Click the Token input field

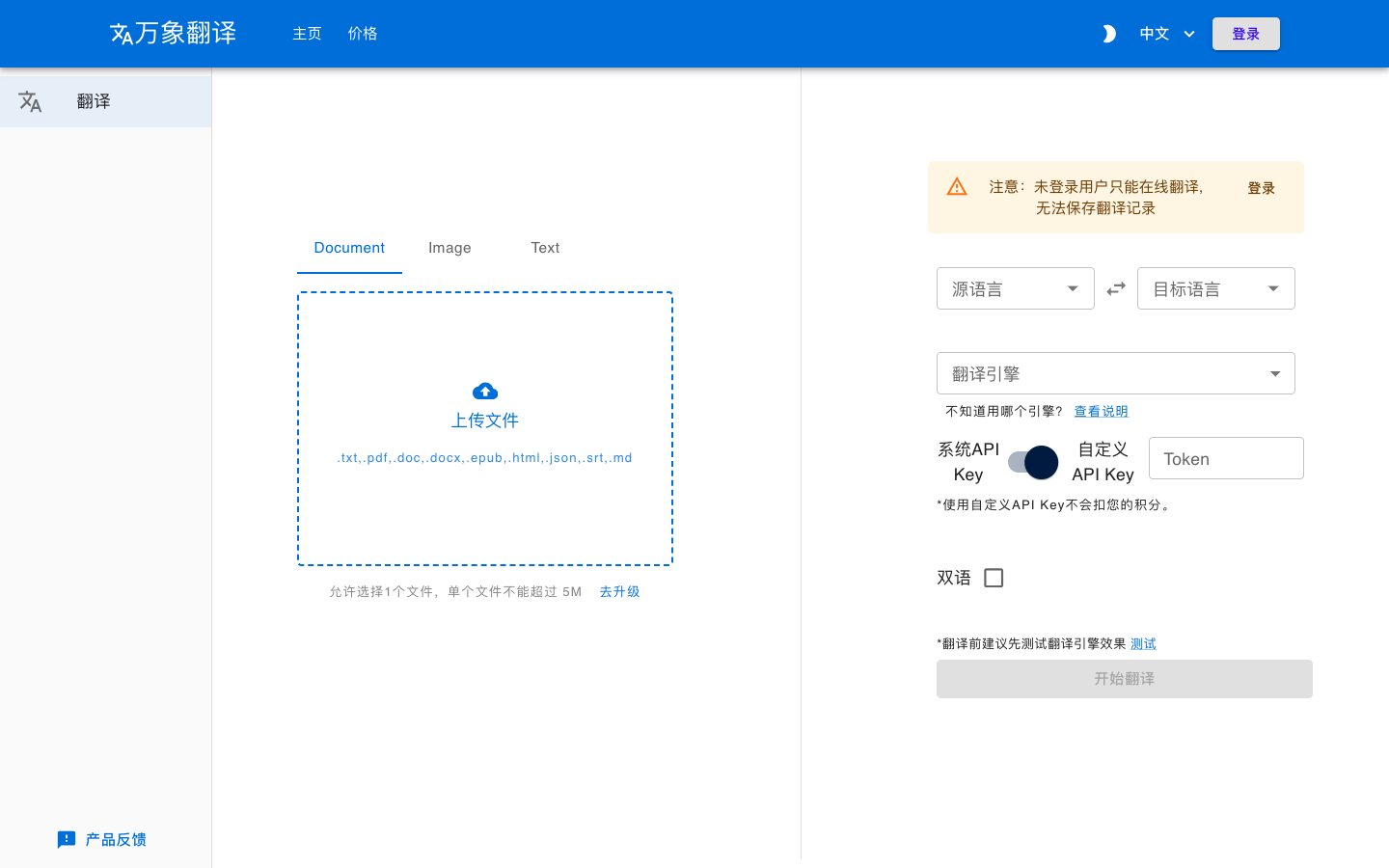[x=1226, y=458]
